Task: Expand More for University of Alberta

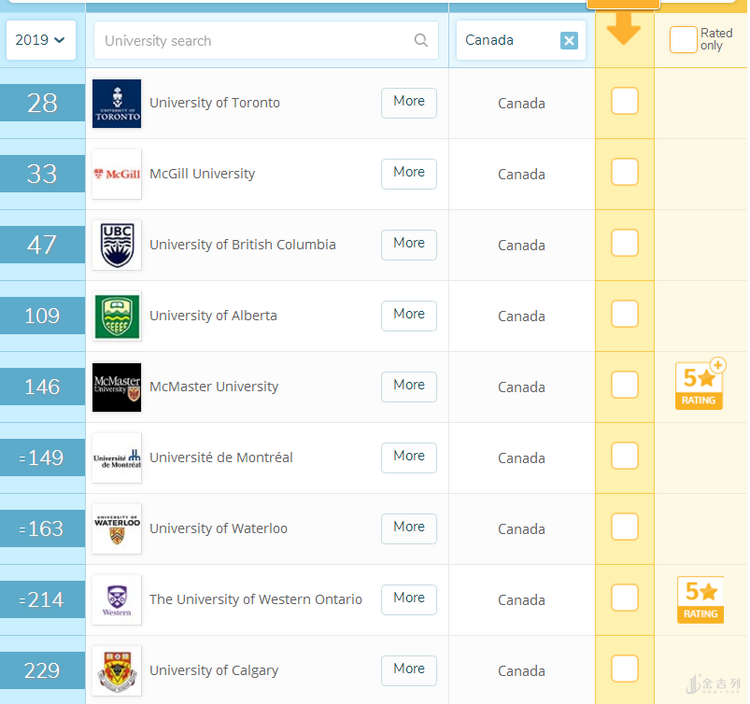Action: tap(409, 316)
